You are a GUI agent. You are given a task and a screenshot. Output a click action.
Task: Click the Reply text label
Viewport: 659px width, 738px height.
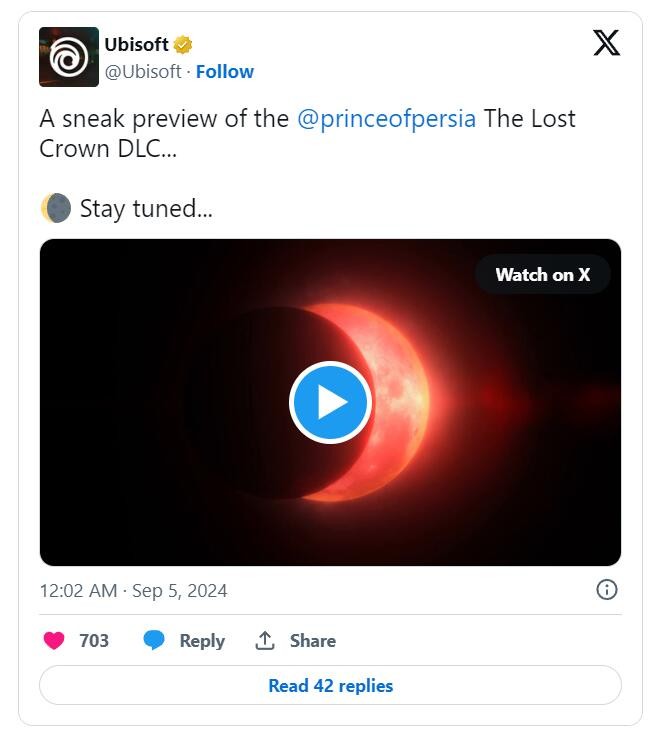pos(202,641)
